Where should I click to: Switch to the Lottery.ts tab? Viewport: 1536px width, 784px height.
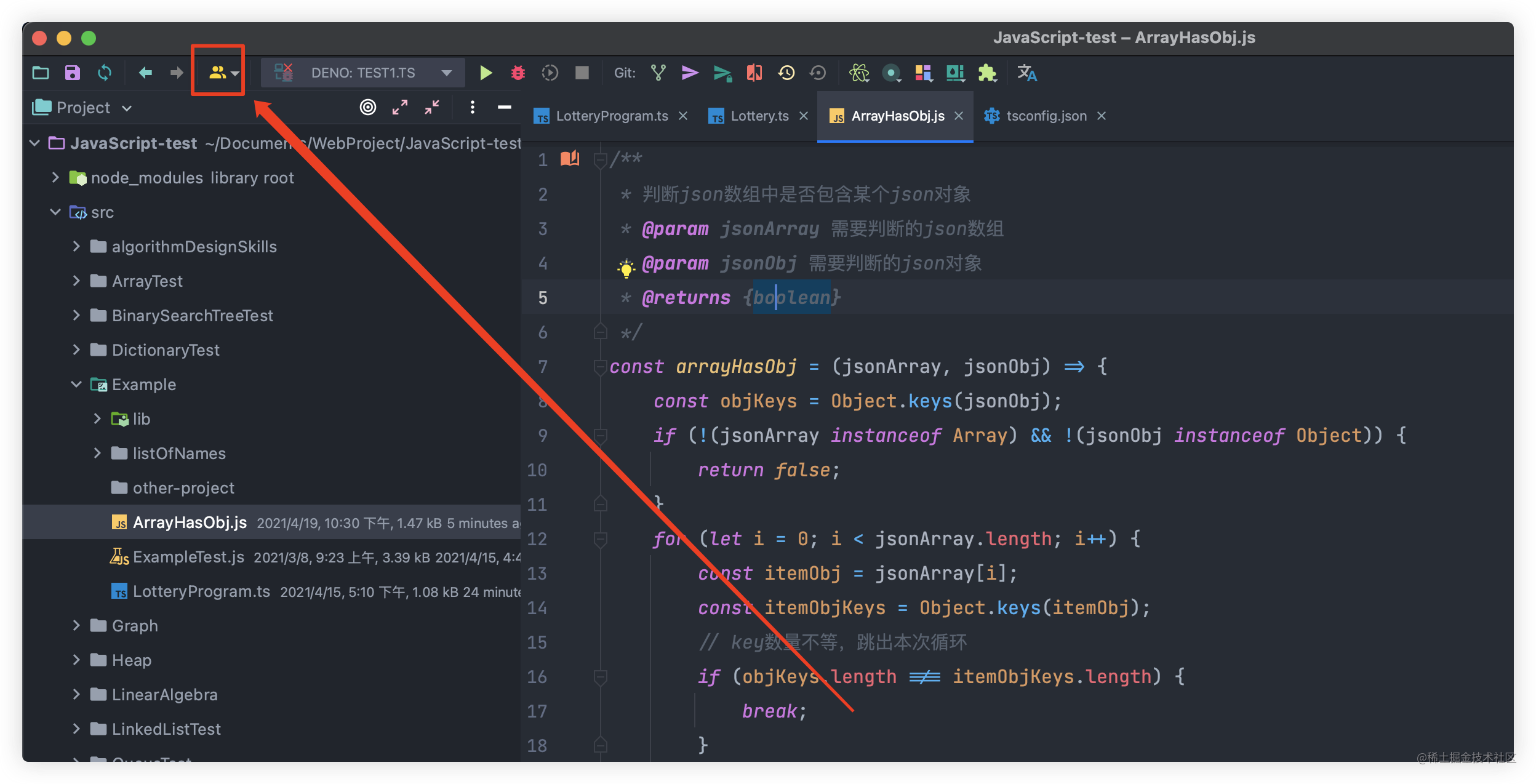tap(759, 116)
